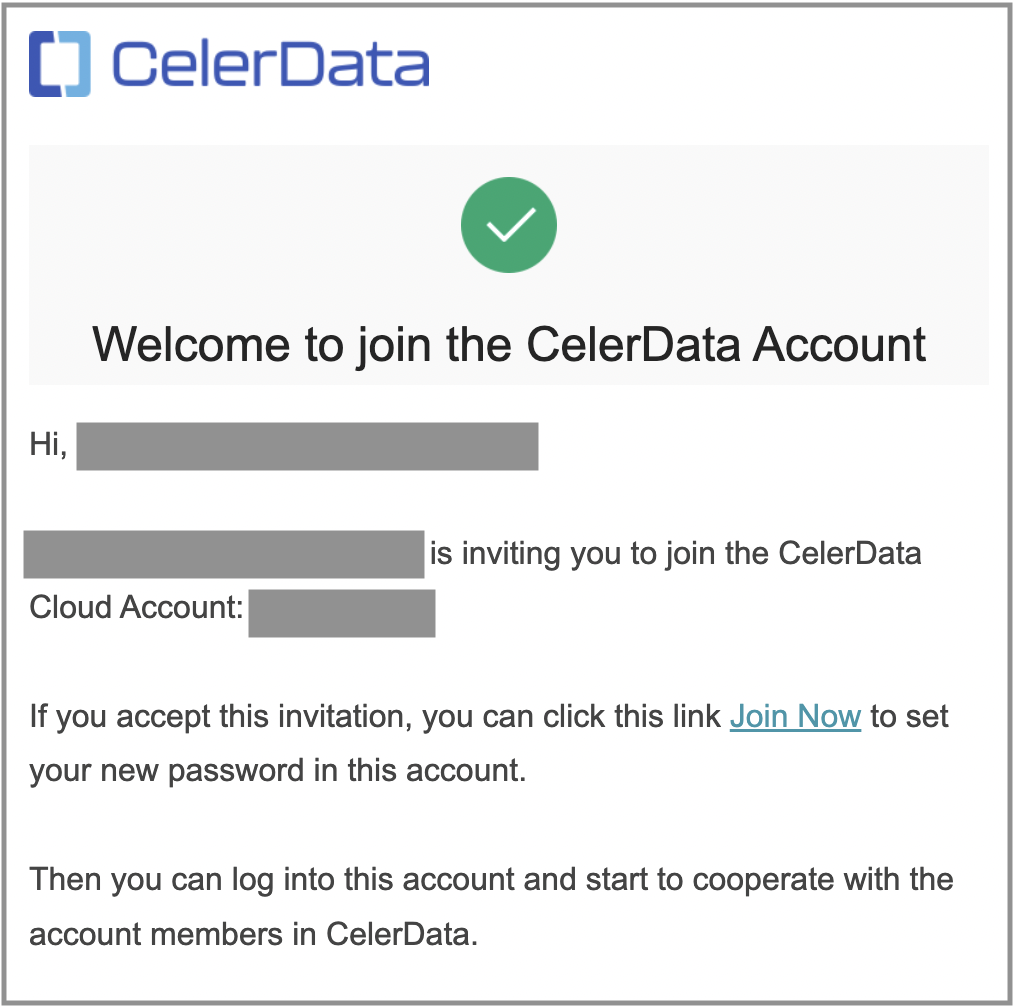
Task: Click the redacted Cloud Account name block
Action: [341, 613]
